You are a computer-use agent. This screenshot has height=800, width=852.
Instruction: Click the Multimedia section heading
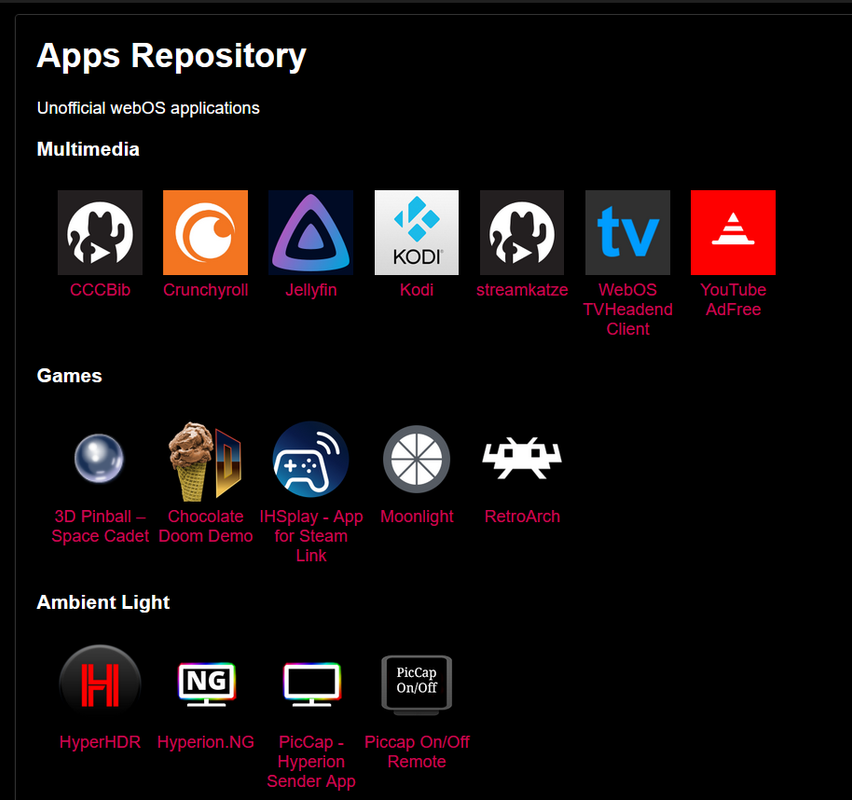click(88, 149)
